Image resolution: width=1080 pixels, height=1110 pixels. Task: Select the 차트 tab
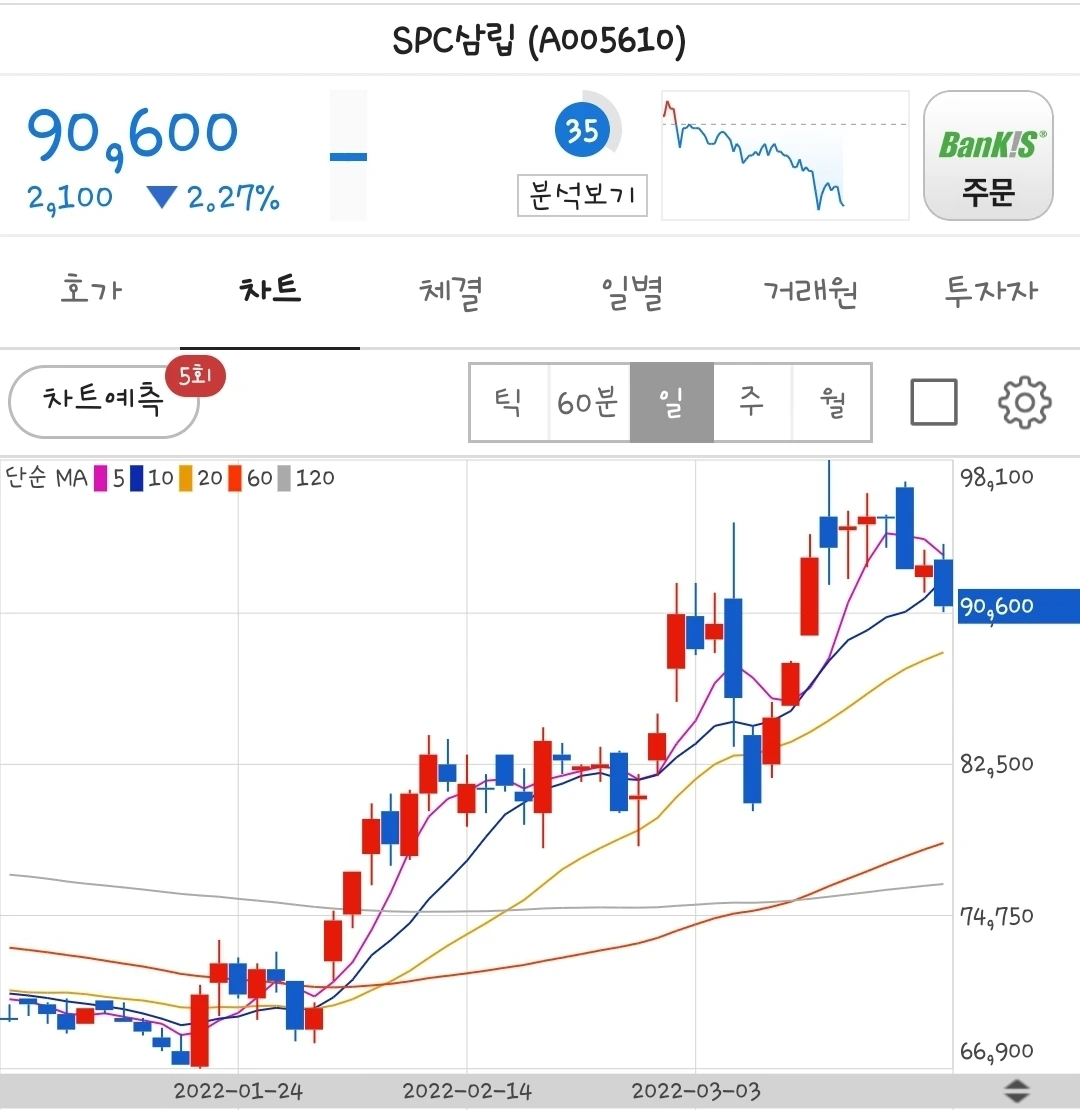[x=270, y=290]
